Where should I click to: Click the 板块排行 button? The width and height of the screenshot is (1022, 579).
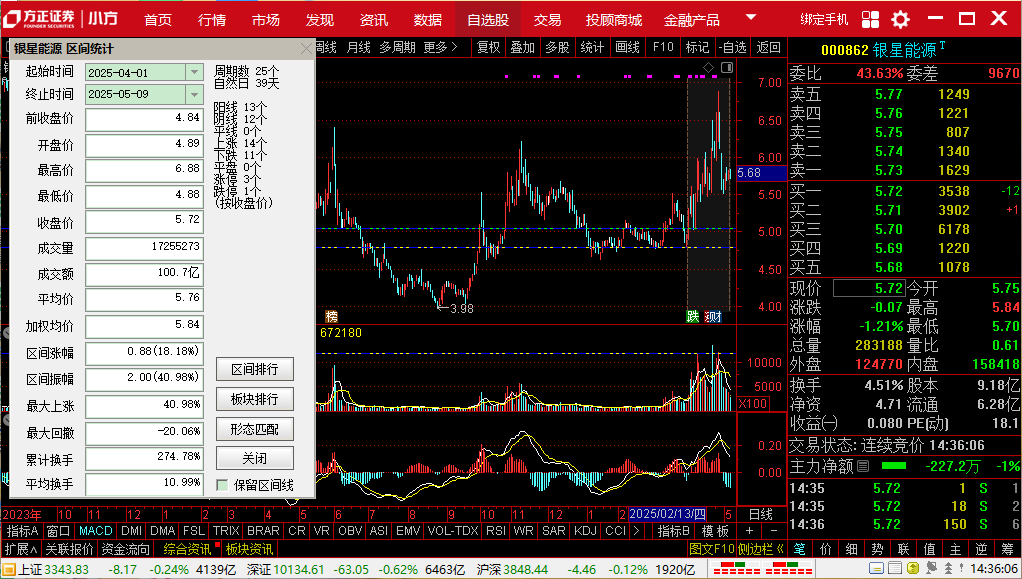click(x=255, y=399)
